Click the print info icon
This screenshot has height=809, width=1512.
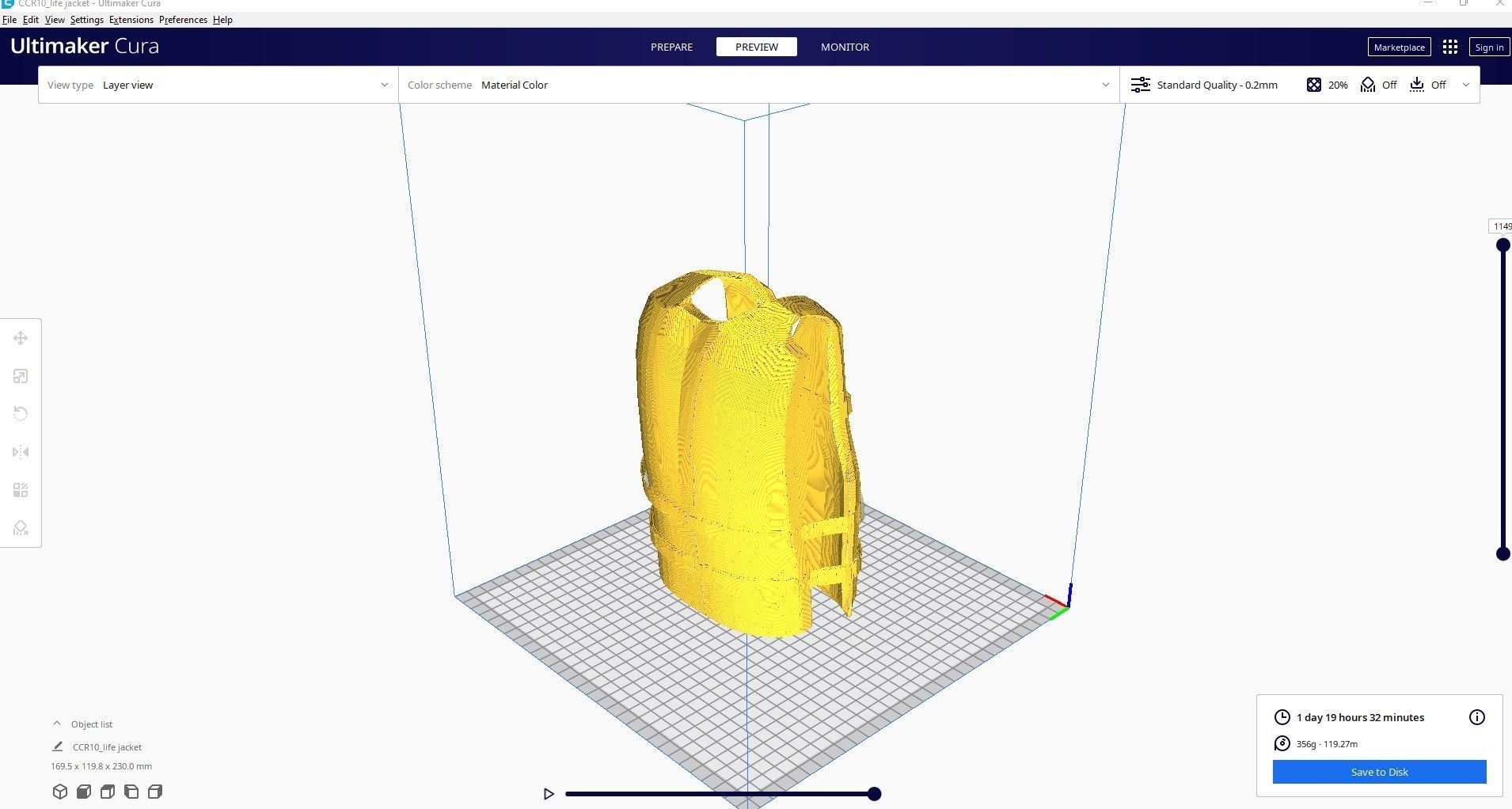(x=1477, y=717)
